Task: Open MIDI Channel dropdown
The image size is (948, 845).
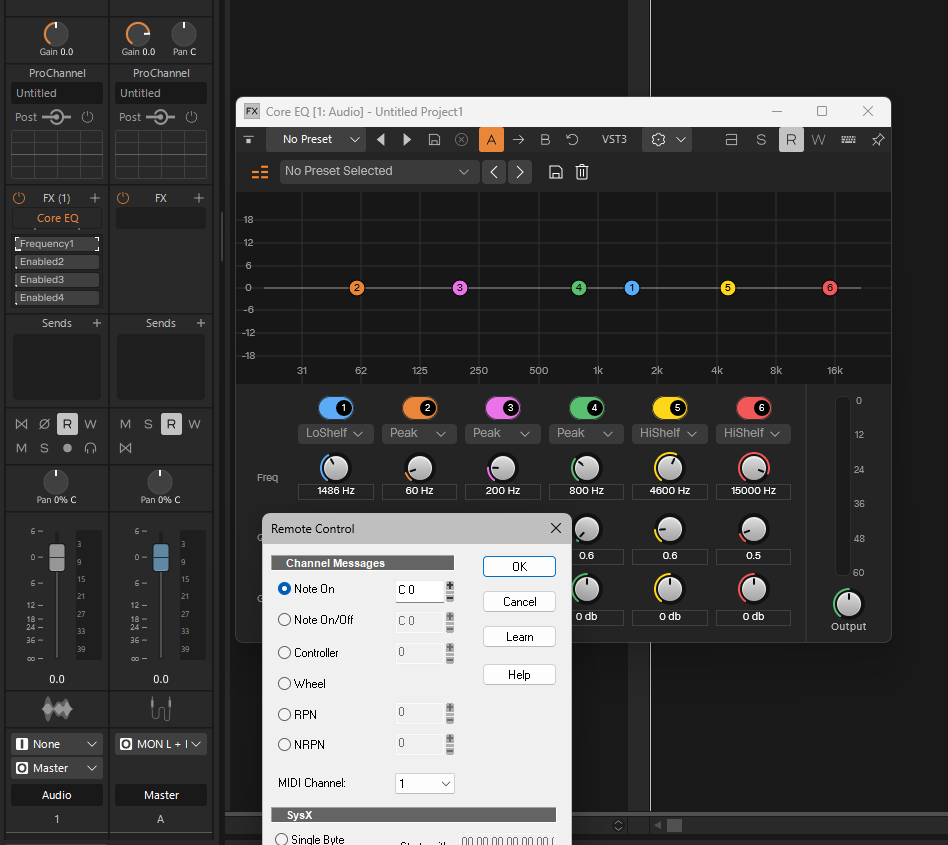Action: coord(424,783)
